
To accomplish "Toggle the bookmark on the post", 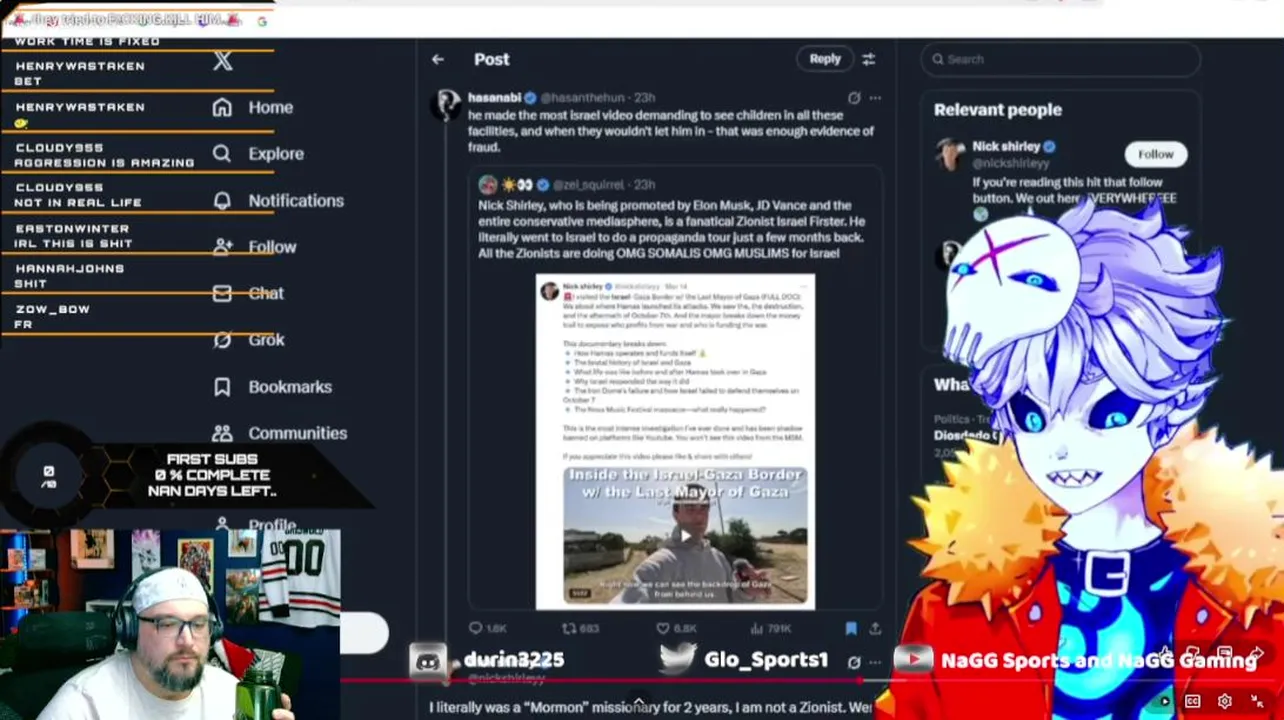I will pos(851,628).
